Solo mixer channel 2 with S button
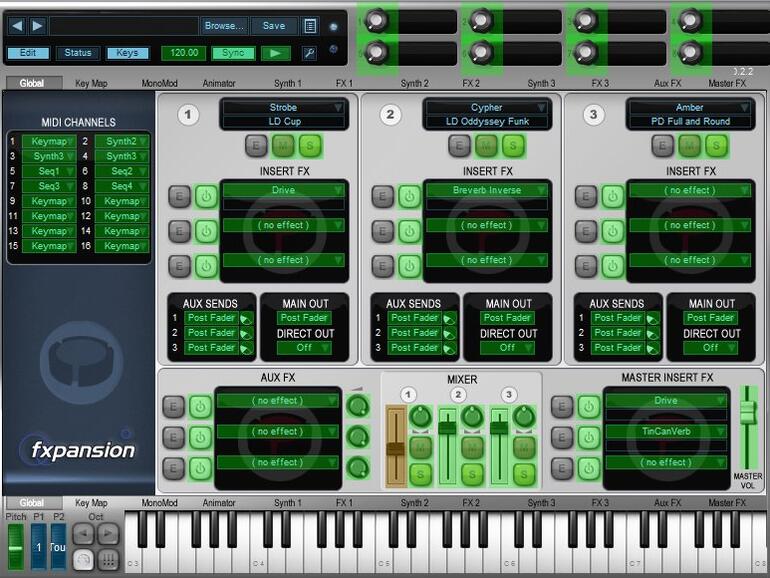770x578 pixels. [x=472, y=474]
